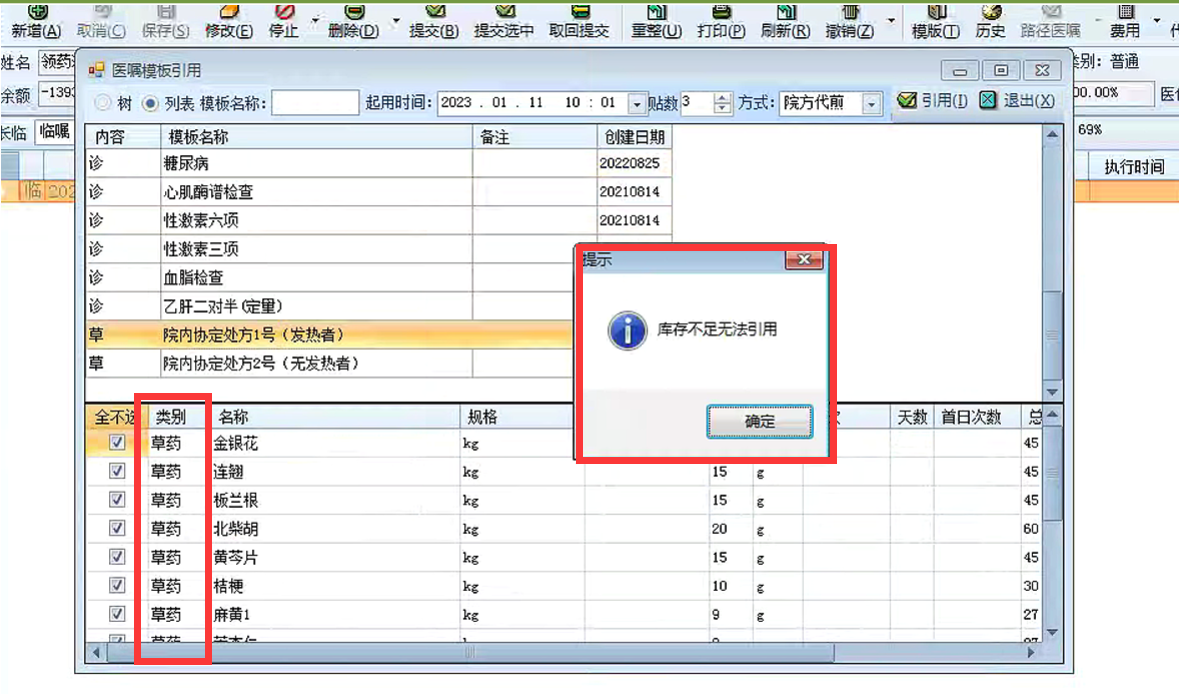Click the 执行时间 column header in main window
The width and height of the screenshot is (1179, 694).
1134,167
